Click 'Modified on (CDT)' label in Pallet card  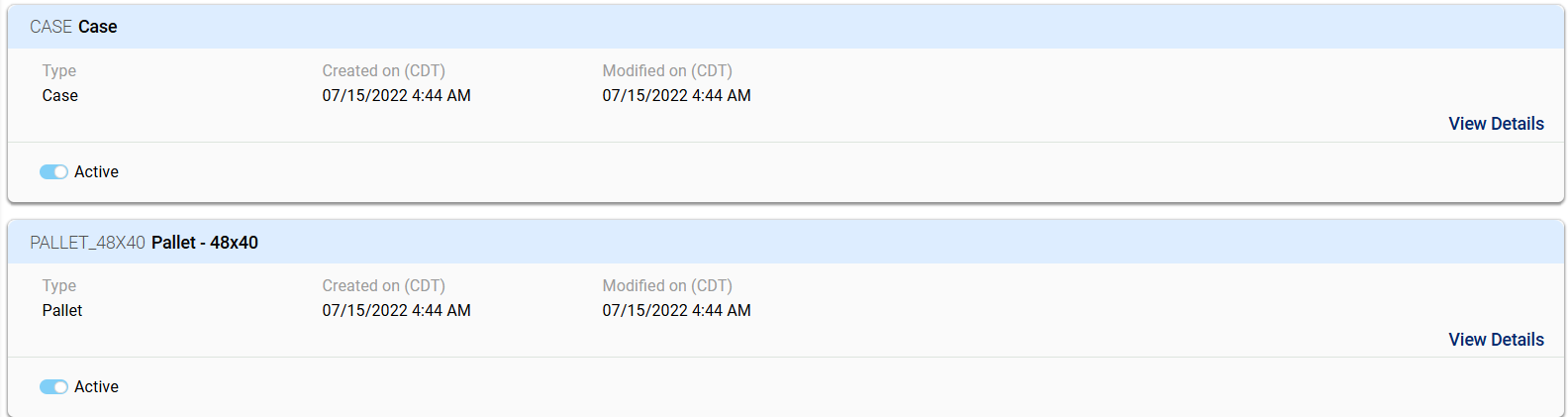667,286
